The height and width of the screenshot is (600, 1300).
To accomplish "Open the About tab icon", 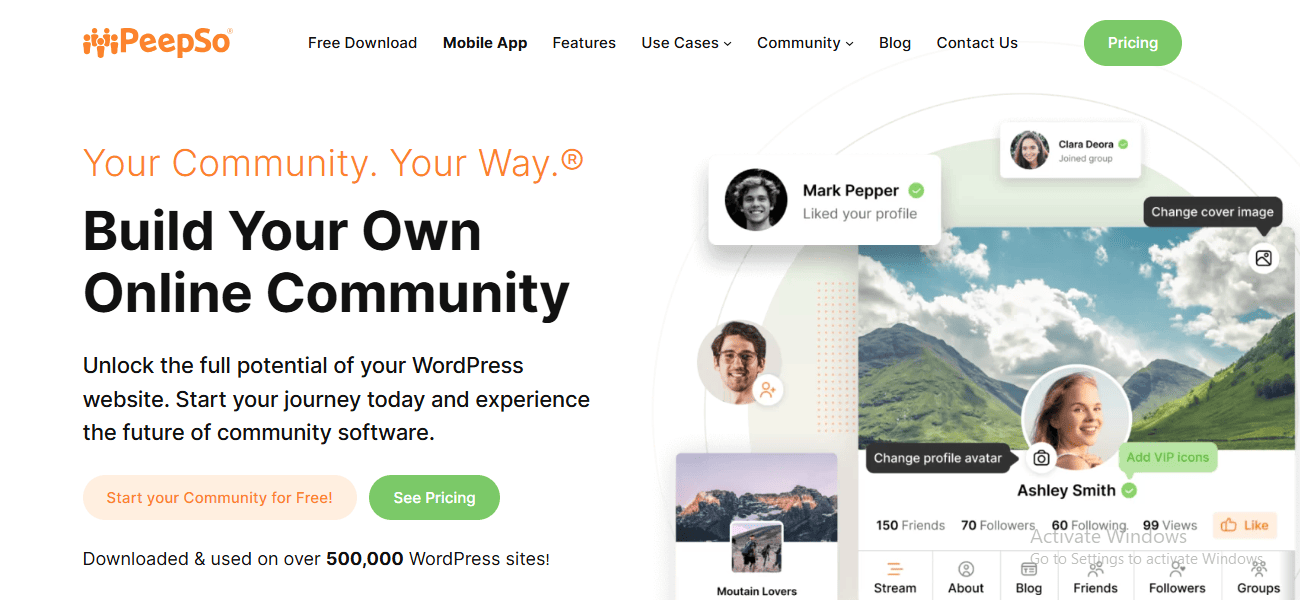I will 966,569.
